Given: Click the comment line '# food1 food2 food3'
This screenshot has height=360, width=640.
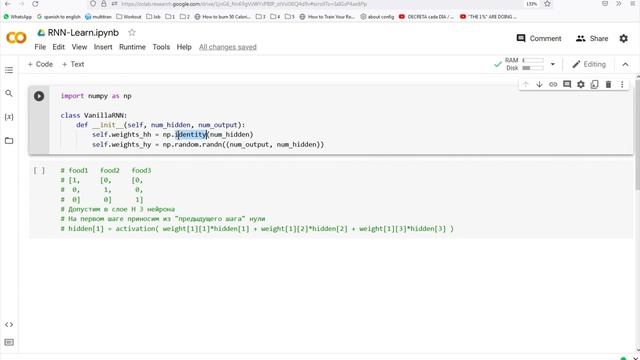Looking at the screenshot, I should tap(106, 171).
